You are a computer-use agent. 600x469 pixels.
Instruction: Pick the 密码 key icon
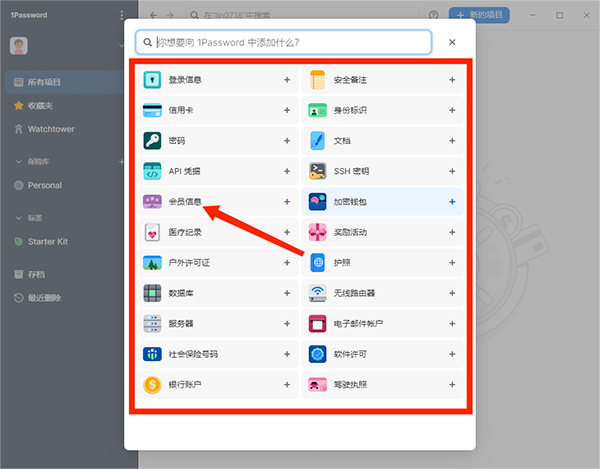[x=152, y=141]
